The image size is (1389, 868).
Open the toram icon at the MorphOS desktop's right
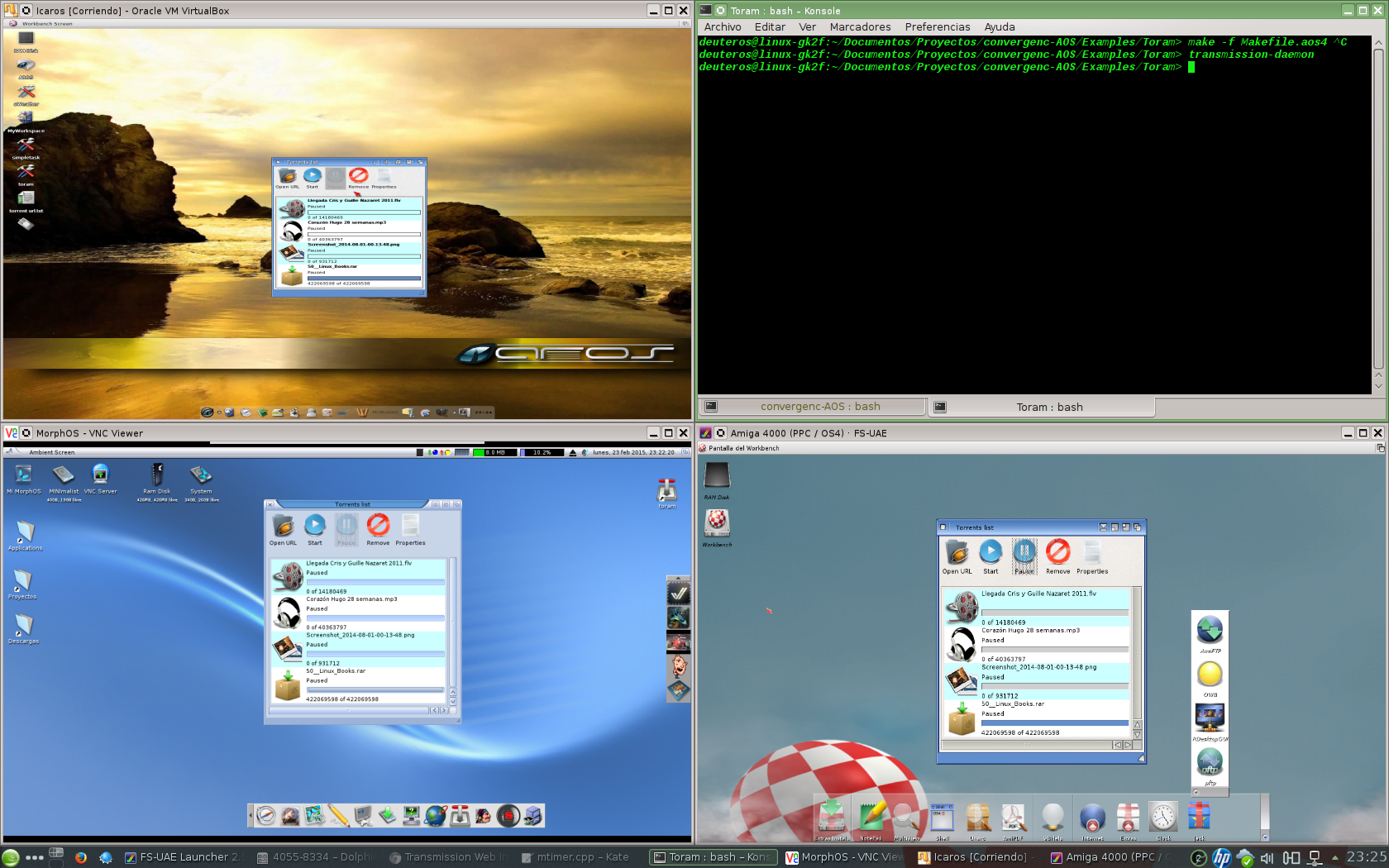pos(667,494)
